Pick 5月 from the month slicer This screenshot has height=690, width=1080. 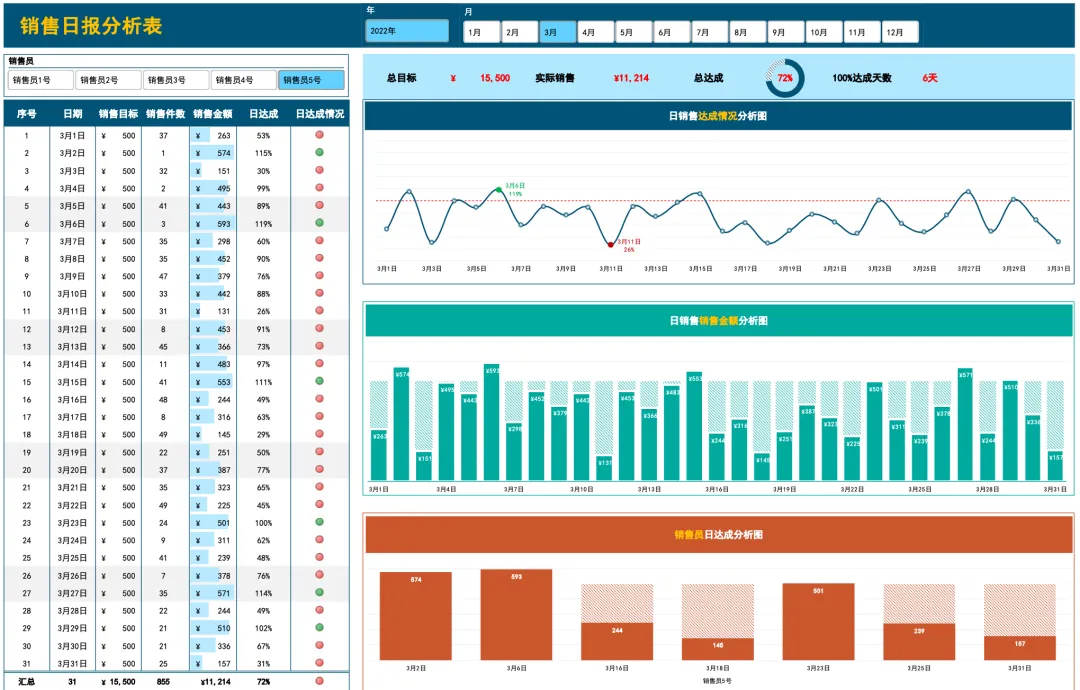point(634,32)
